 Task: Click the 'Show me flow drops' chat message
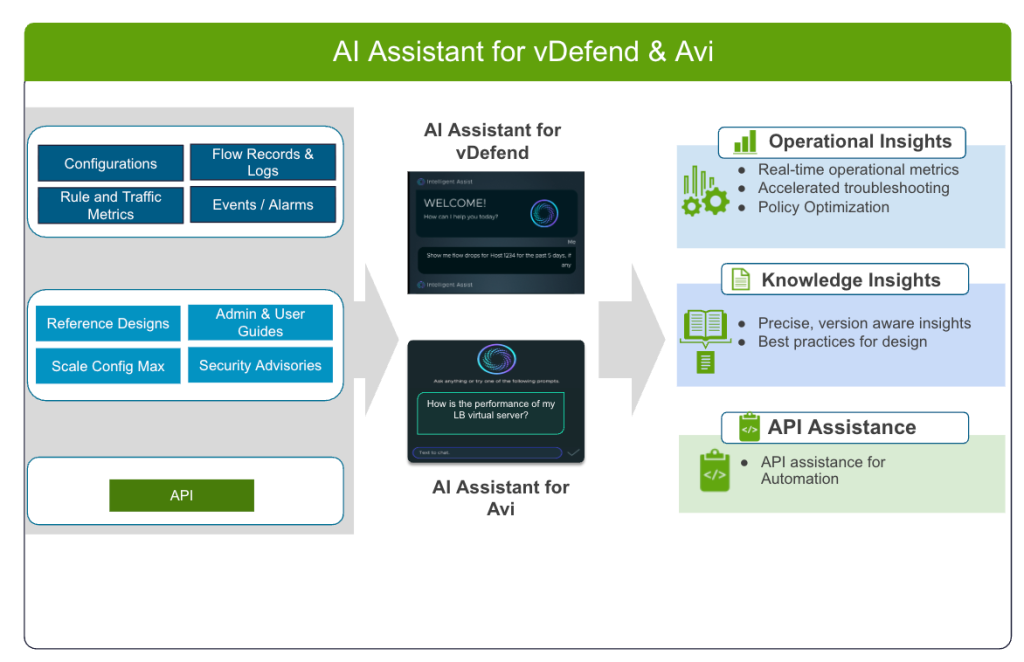click(x=498, y=260)
